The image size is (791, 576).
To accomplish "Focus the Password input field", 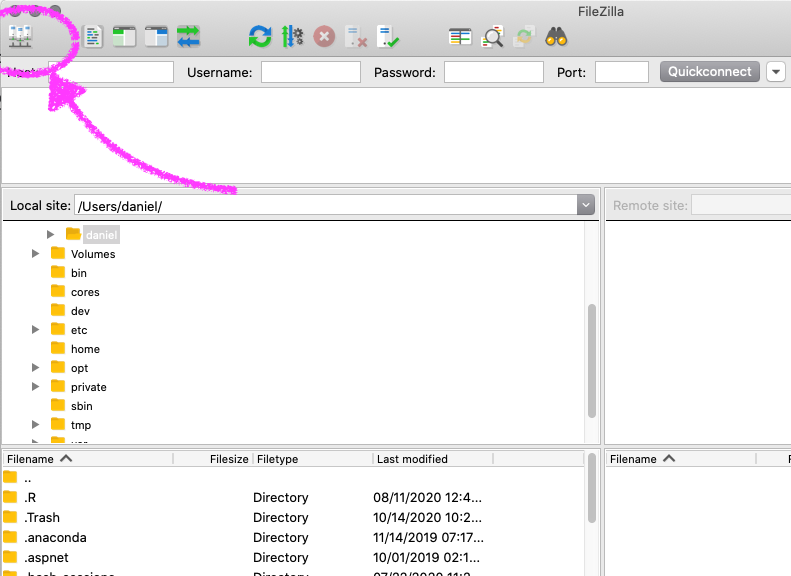I will point(494,72).
